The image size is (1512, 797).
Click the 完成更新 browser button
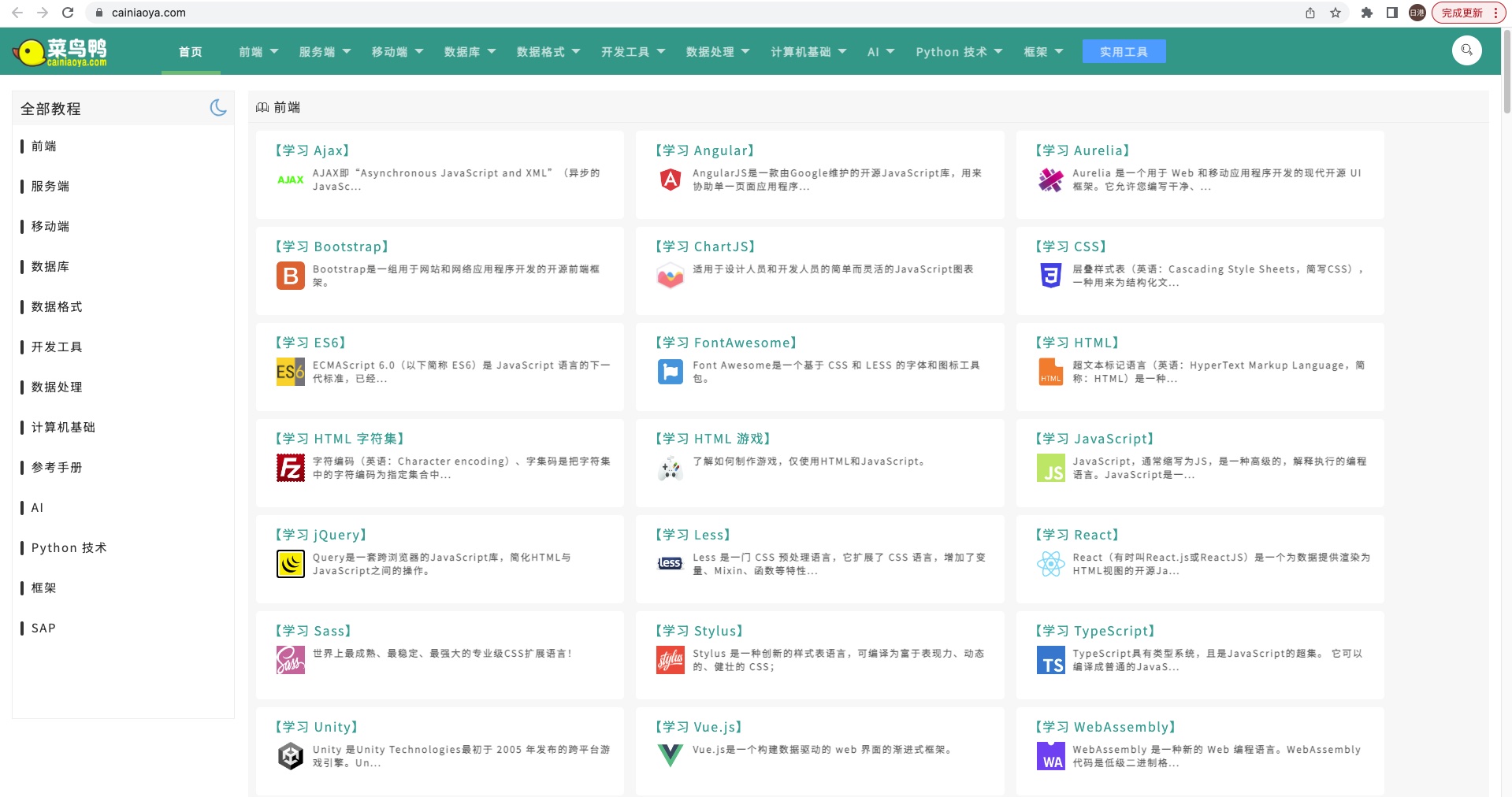pyautogui.click(x=1469, y=13)
